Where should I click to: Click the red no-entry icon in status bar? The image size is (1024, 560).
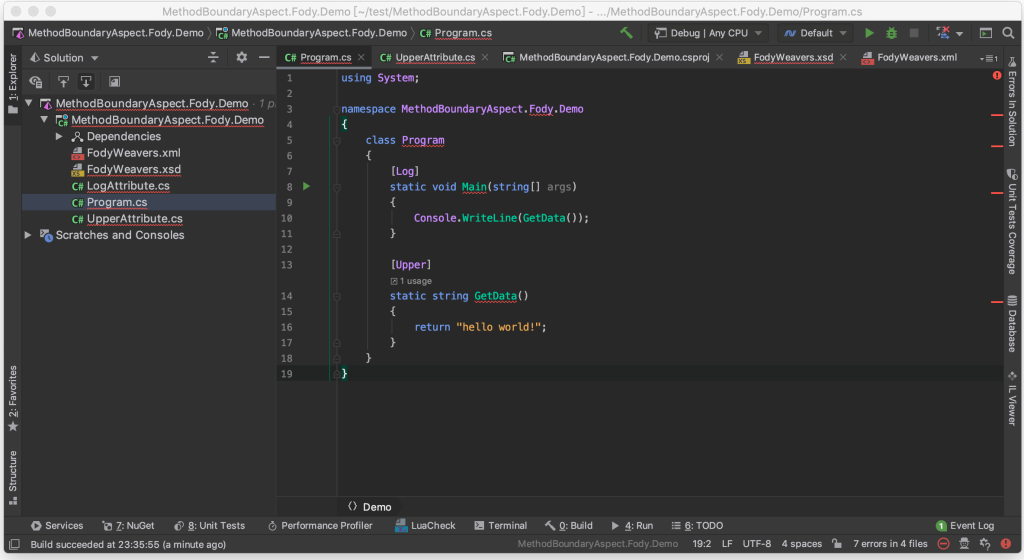pyautogui.click(x=944, y=544)
